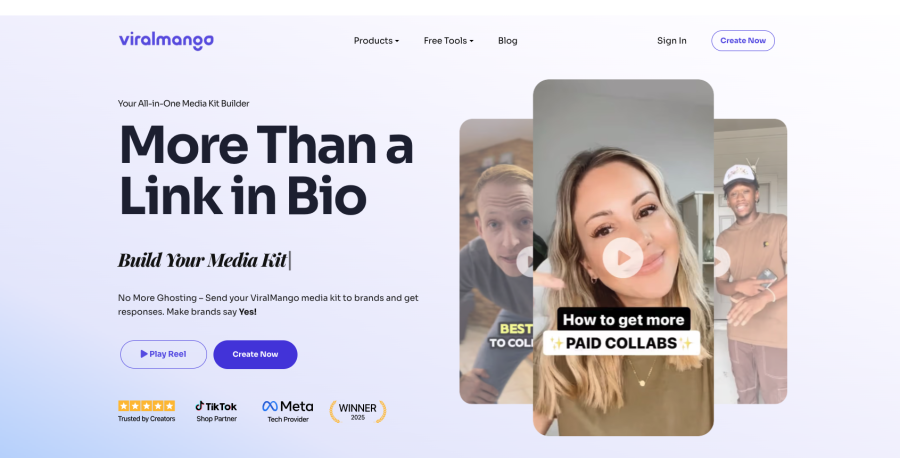This screenshot has width=900, height=458.
Task: Click the Play Reel button
Action: 163,354
